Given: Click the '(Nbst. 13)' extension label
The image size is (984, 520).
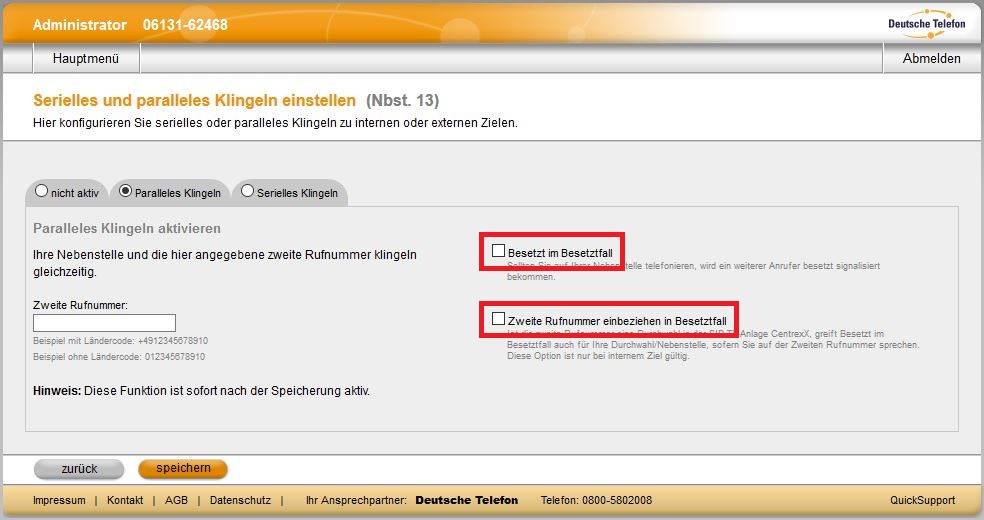Looking at the screenshot, I should point(402,100).
